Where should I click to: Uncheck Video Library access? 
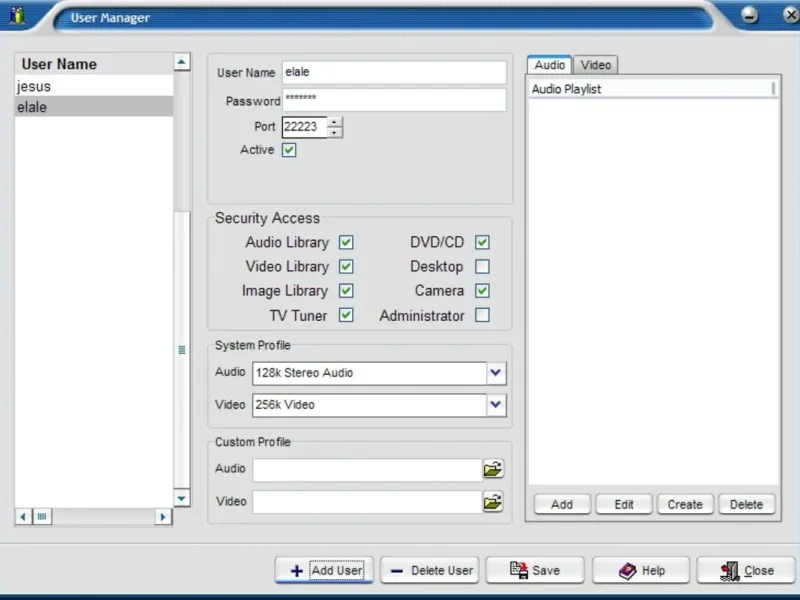346,266
